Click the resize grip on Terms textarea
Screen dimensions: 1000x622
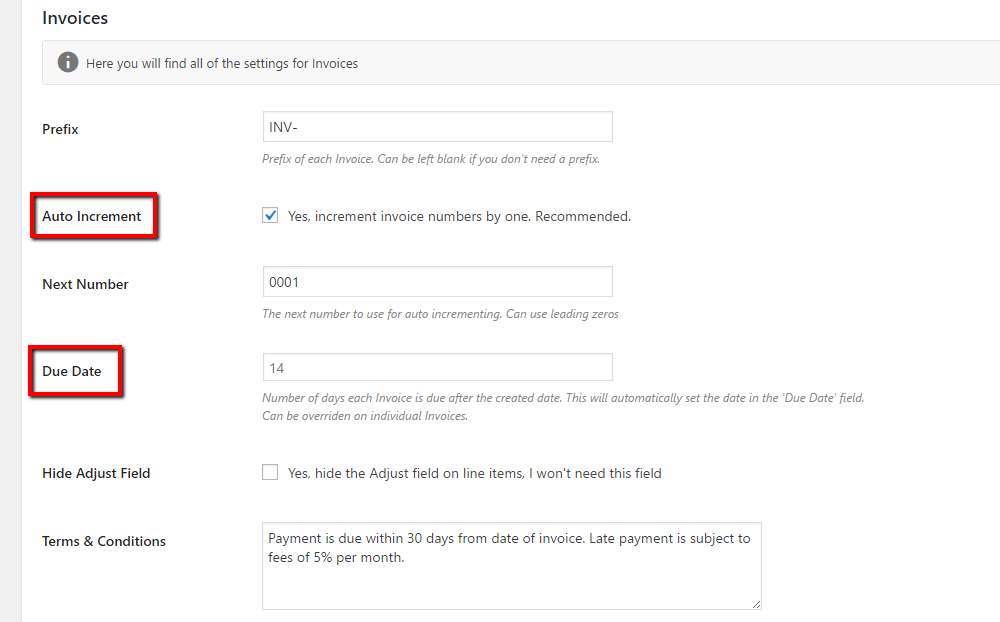755,604
